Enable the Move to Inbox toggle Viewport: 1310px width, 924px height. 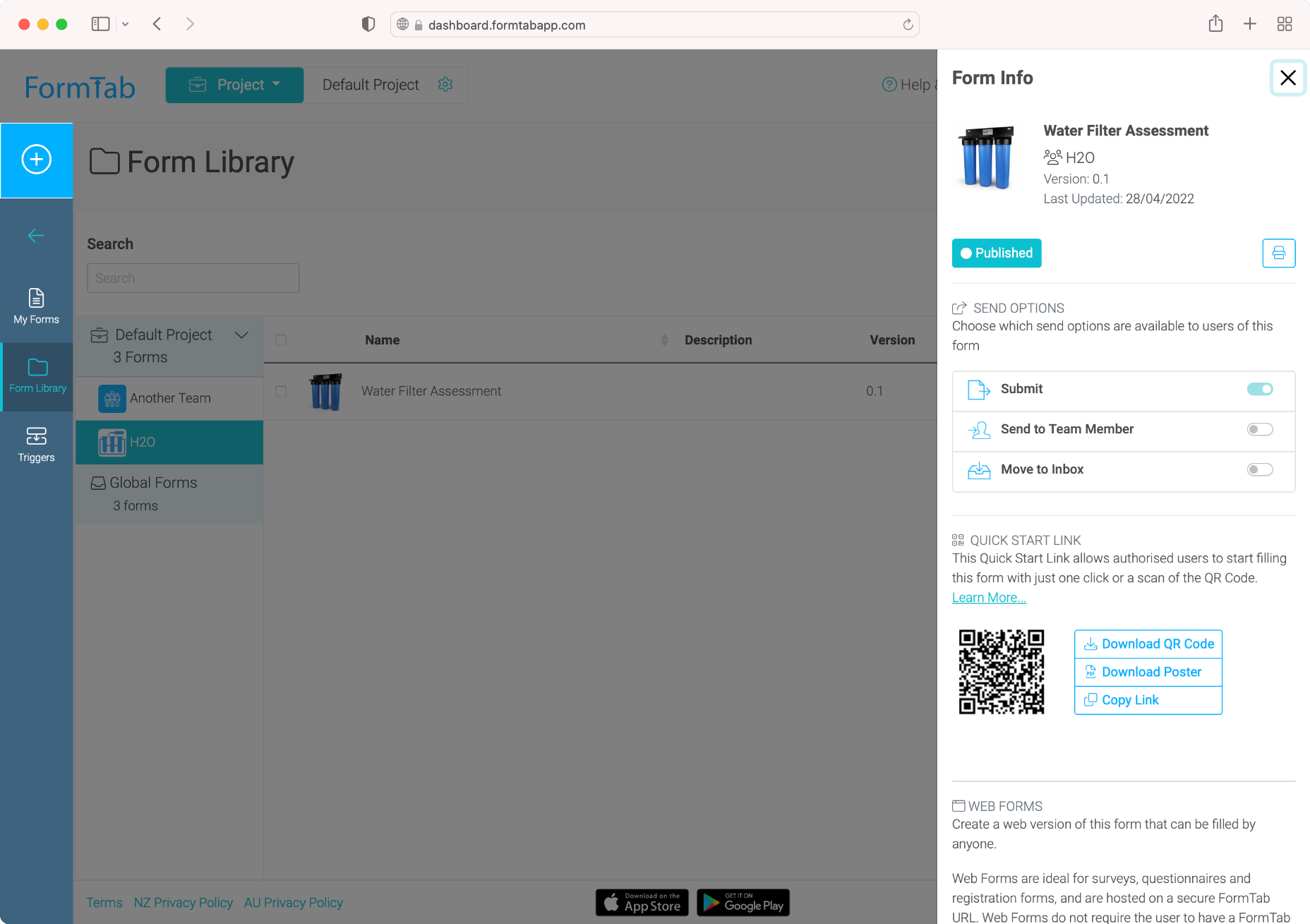pyautogui.click(x=1260, y=469)
